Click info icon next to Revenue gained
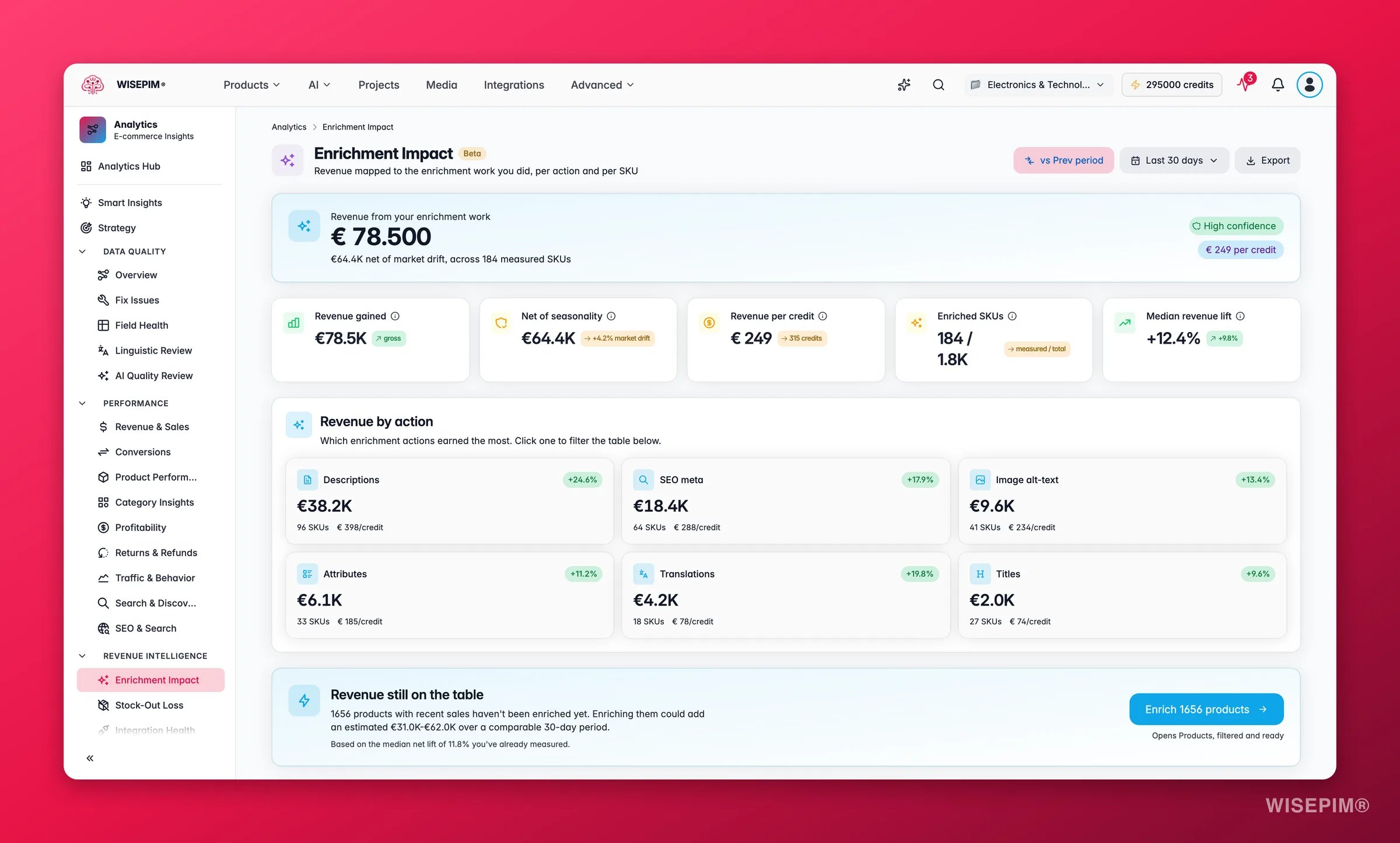The width and height of the screenshot is (1400, 843). pos(395,316)
